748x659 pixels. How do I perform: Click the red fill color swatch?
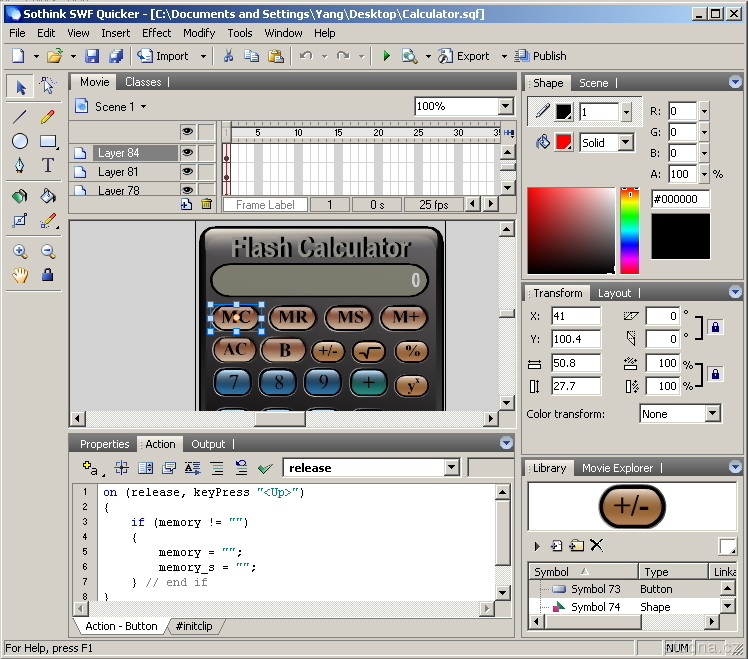click(x=563, y=142)
